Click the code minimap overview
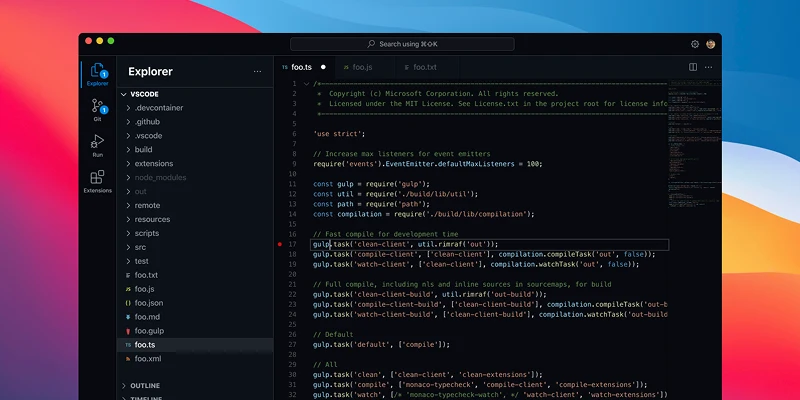Viewport: 800px width, 400px height. point(694,143)
